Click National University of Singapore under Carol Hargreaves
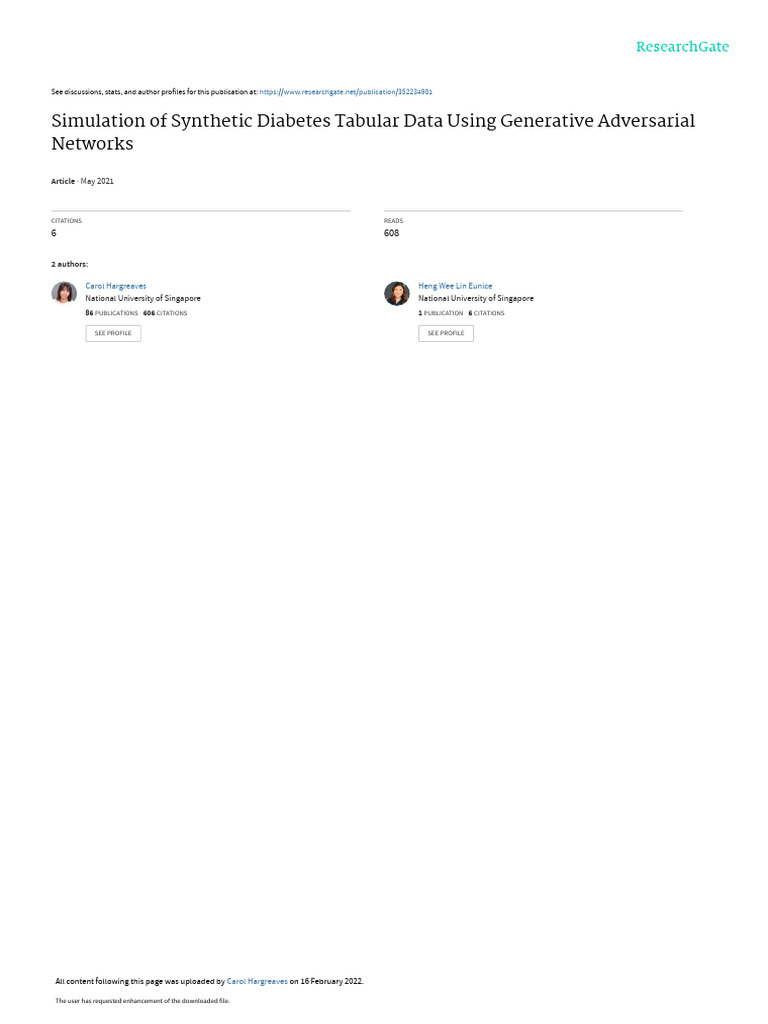This screenshot has height=1024, width=768. click(143, 298)
